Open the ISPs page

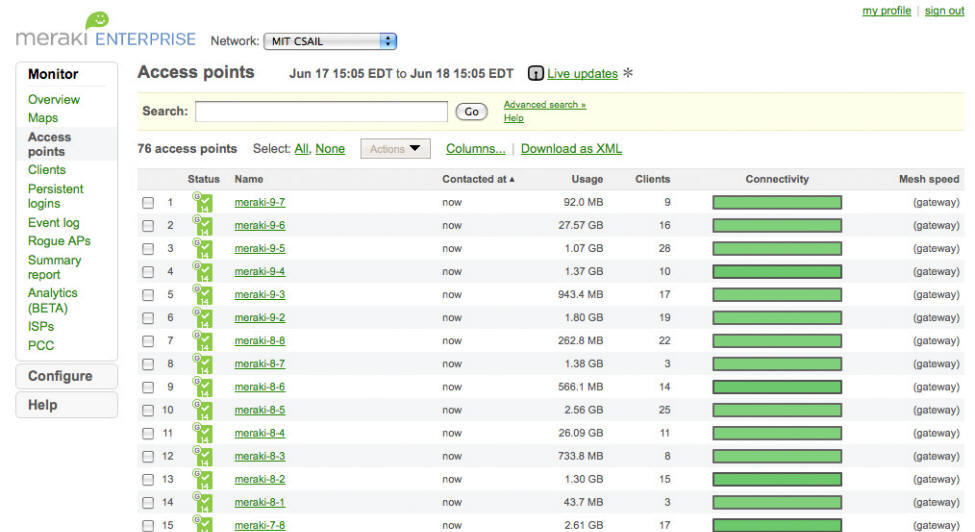click(x=41, y=326)
